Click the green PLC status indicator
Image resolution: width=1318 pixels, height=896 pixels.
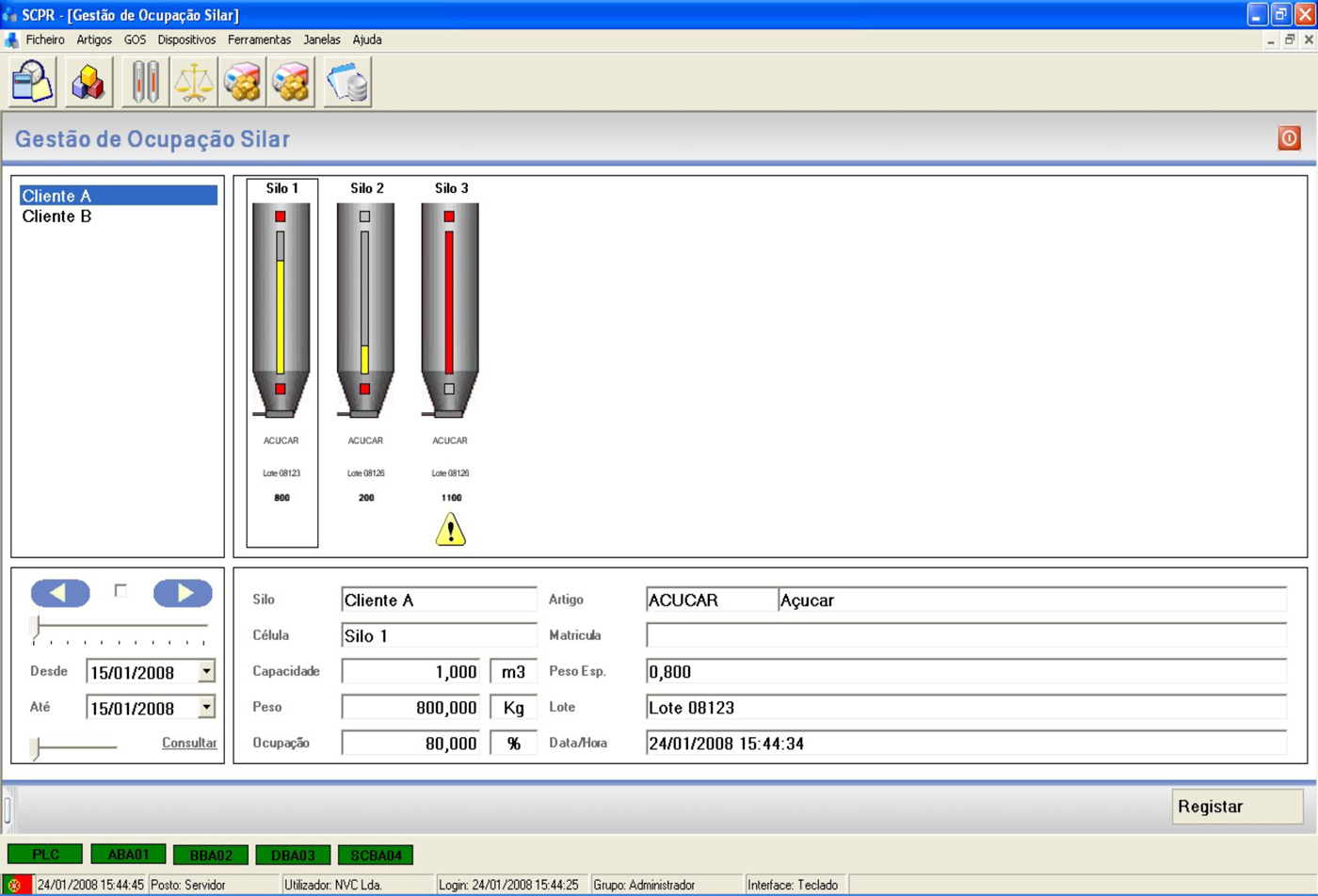[x=45, y=855]
